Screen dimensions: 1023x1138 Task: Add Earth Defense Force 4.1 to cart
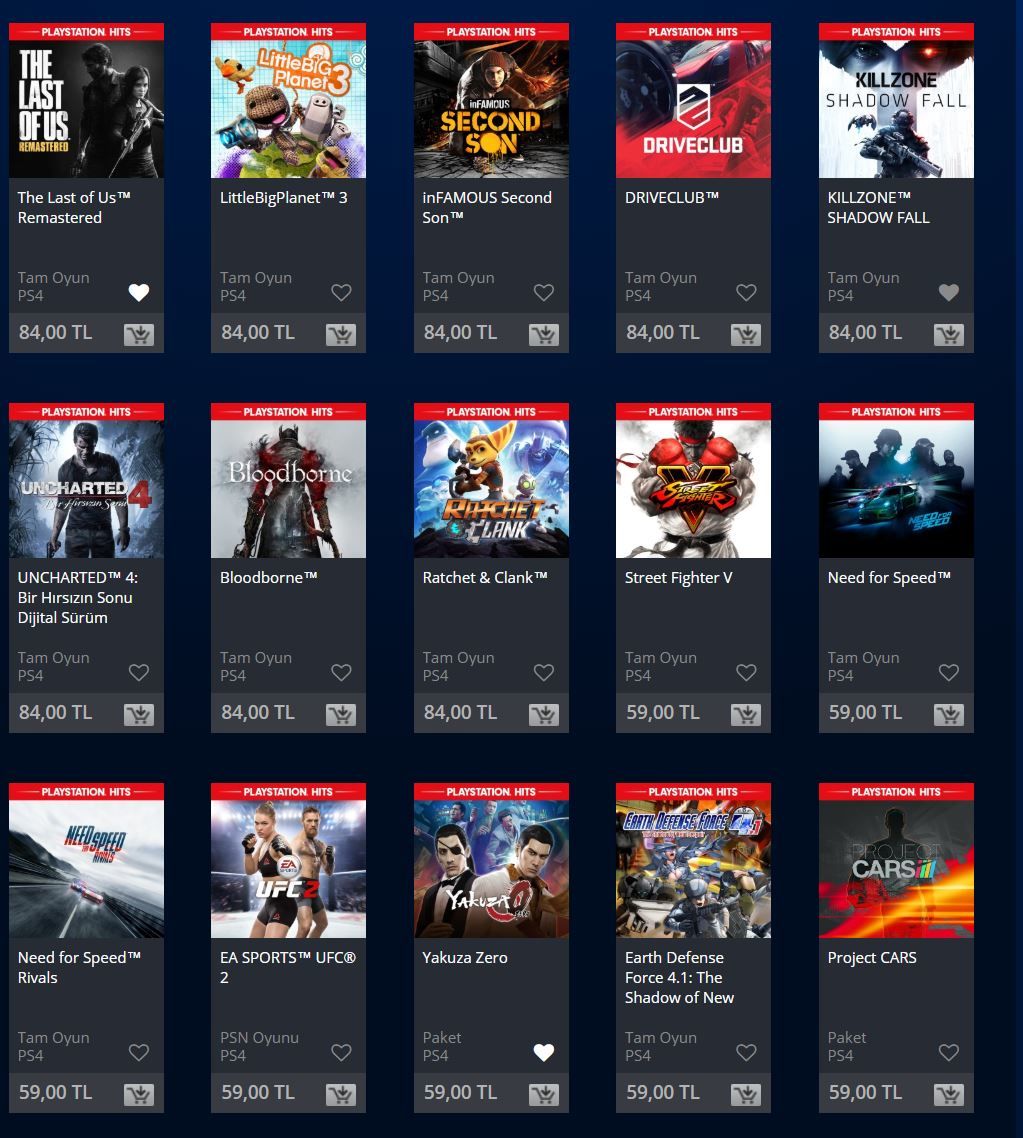point(746,1094)
